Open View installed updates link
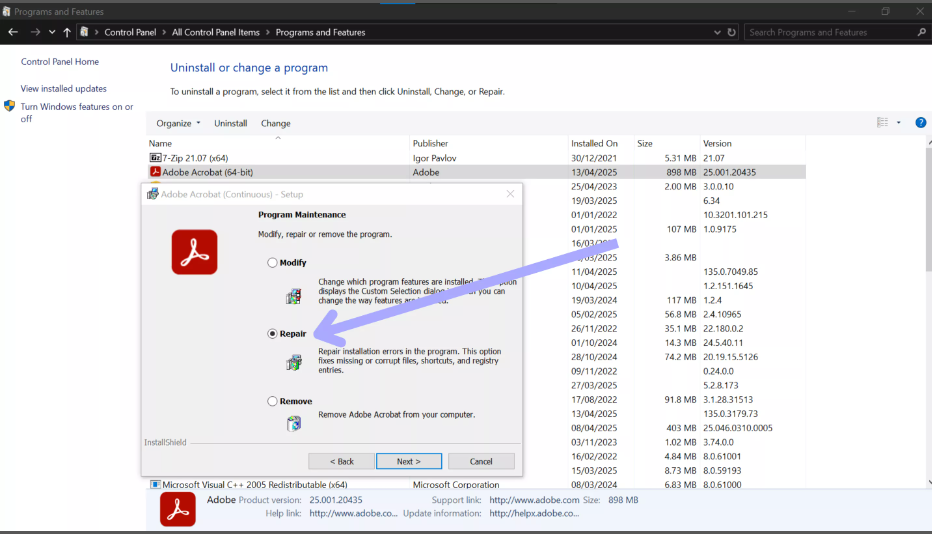The width and height of the screenshot is (932, 534). 64,89
